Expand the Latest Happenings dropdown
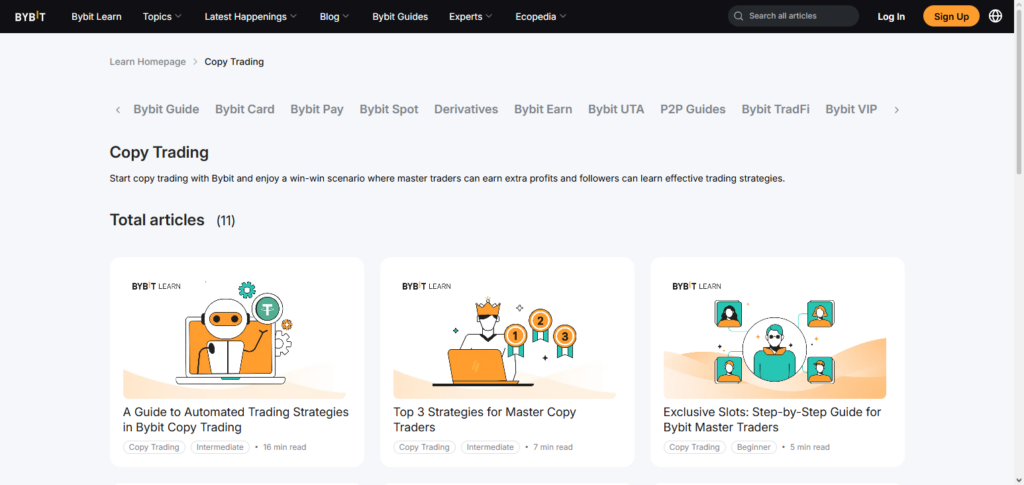1024x485 pixels. [x=250, y=16]
